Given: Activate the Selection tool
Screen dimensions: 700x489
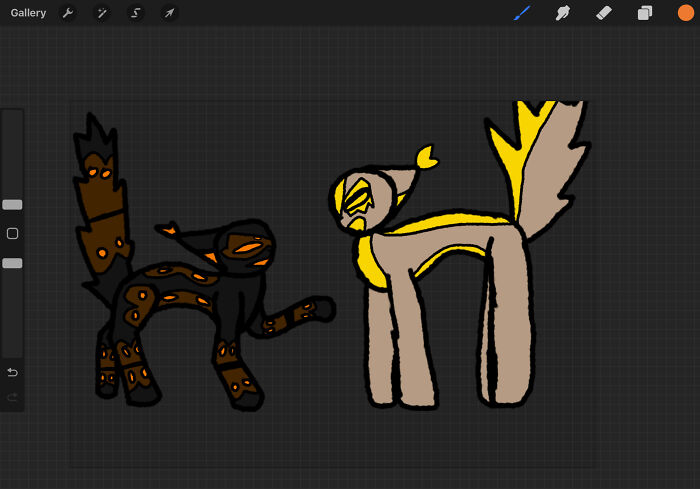Looking at the screenshot, I should 135,13.
